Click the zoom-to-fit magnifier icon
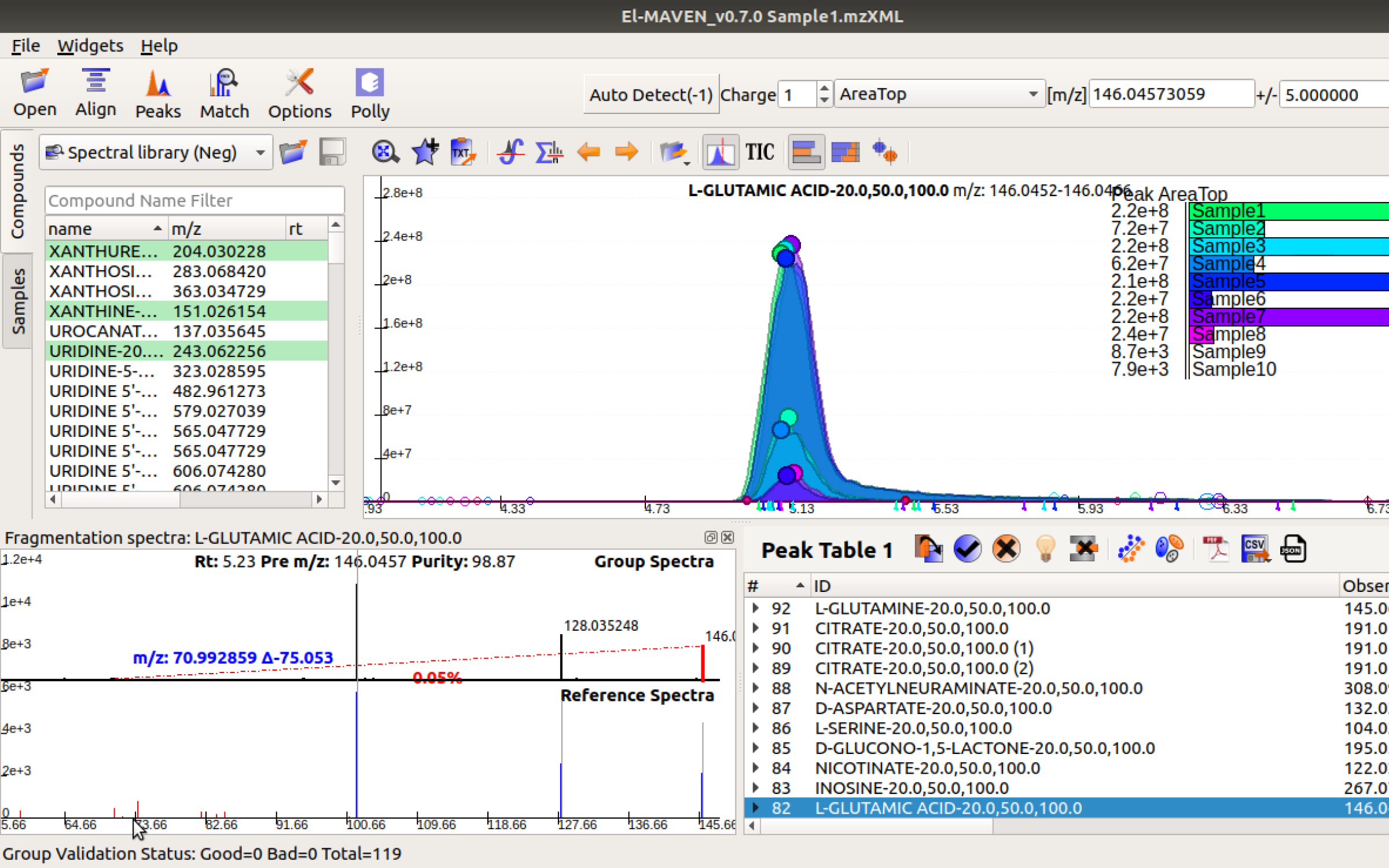1389x868 pixels. coord(385,152)
